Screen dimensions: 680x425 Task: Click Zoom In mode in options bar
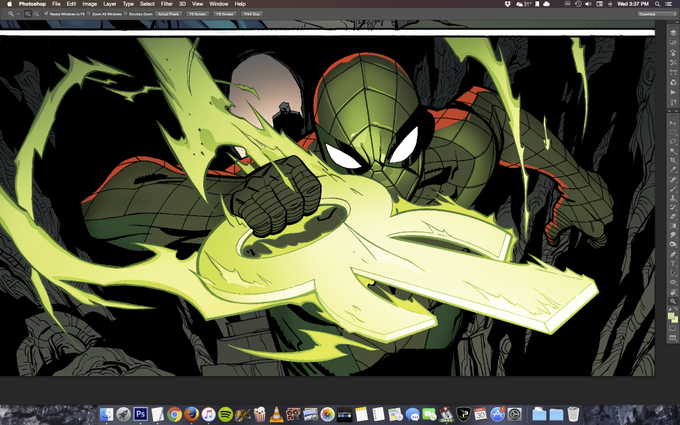click(x=27, y=14)
